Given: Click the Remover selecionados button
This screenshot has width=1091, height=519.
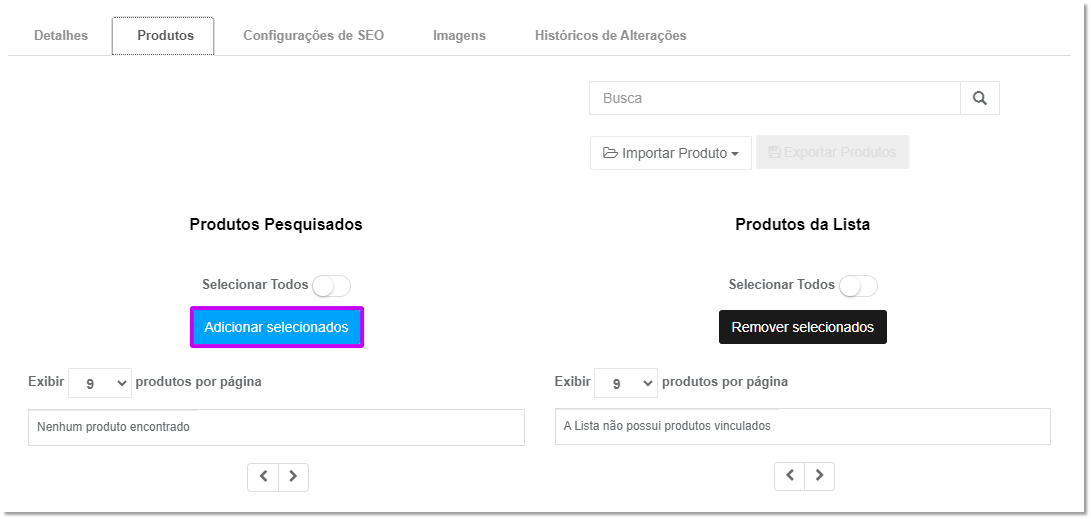Looking at the screenshot, I should tap(803, 327).
